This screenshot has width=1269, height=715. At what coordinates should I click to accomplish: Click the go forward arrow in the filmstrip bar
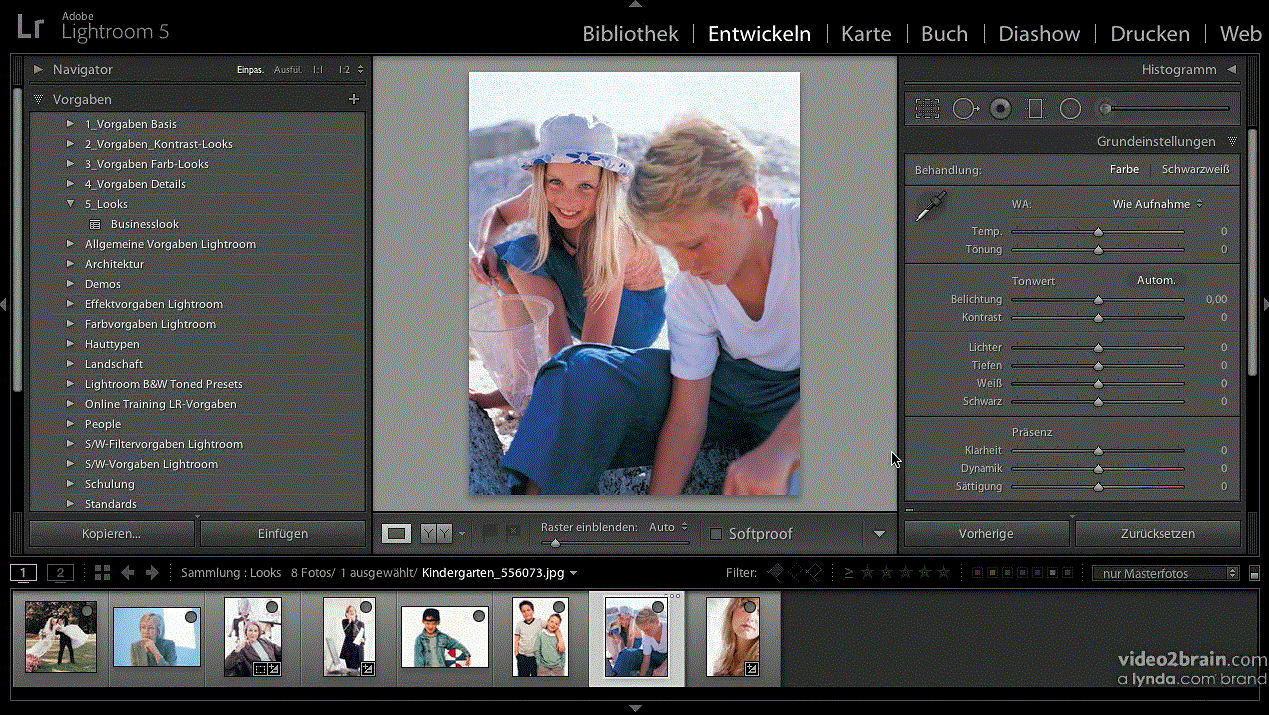click(x=152, y=573)
